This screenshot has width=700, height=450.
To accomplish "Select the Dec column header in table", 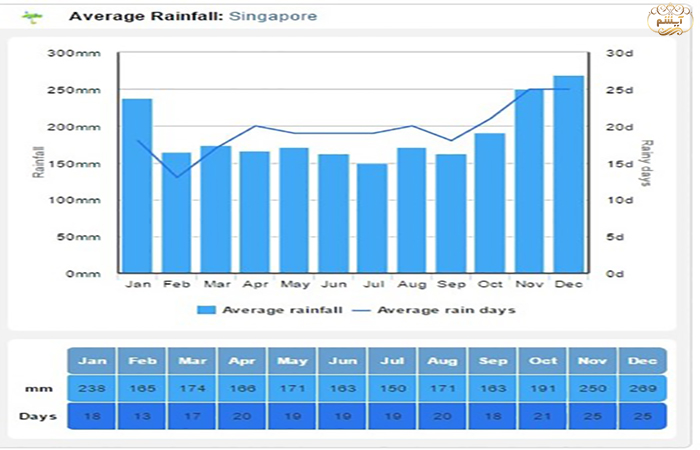I will (642, 360).
